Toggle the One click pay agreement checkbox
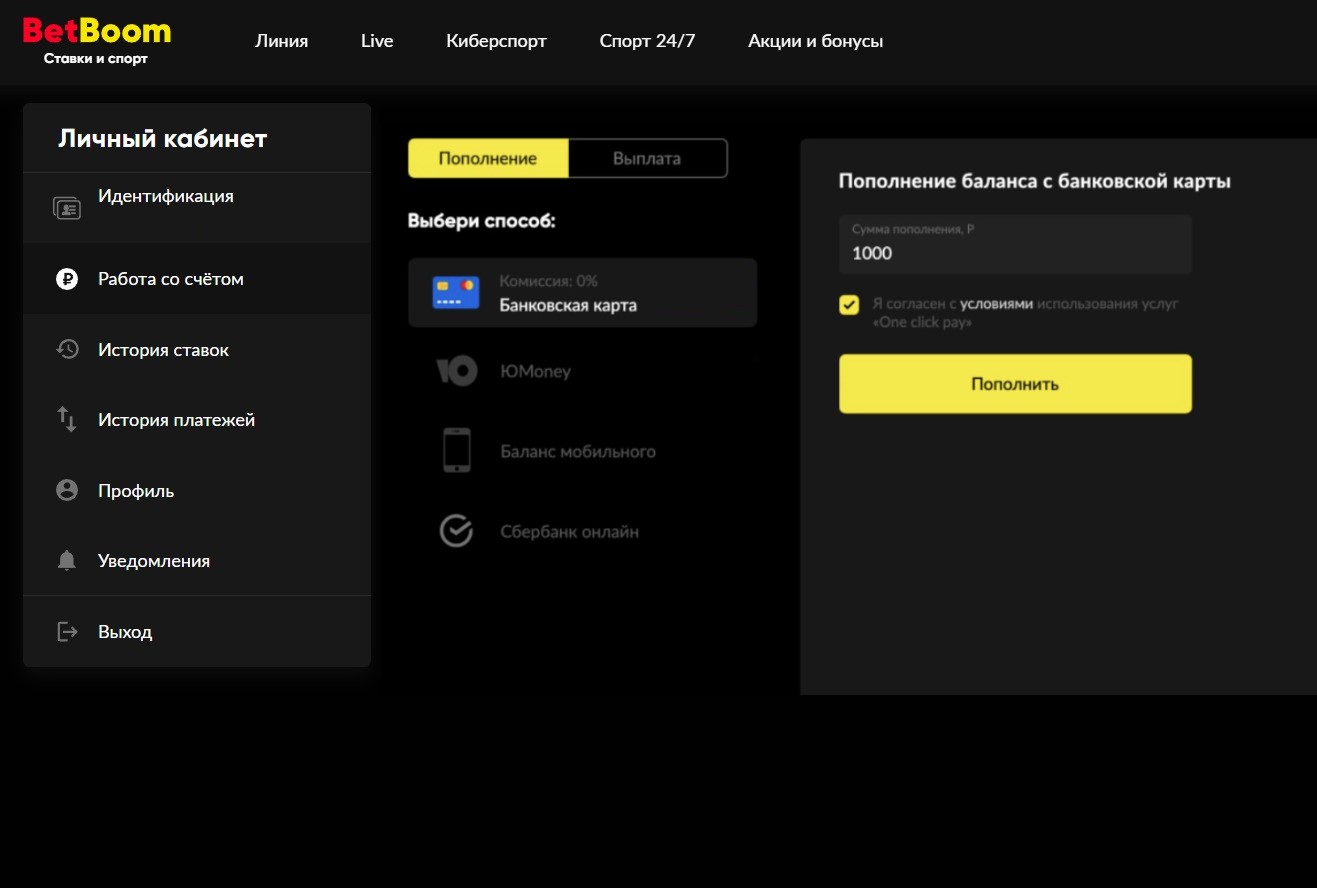 click(849, 305)
